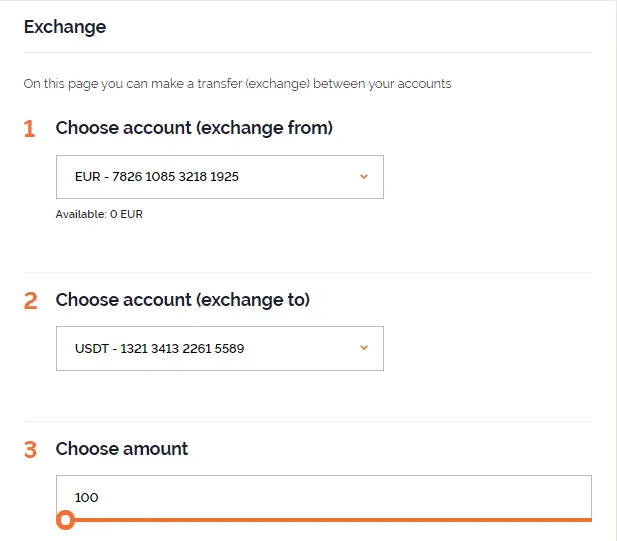Click the Available: 0 EUR balance label
Viewport: 617px width, 541px height.
(x=99, y=214)
